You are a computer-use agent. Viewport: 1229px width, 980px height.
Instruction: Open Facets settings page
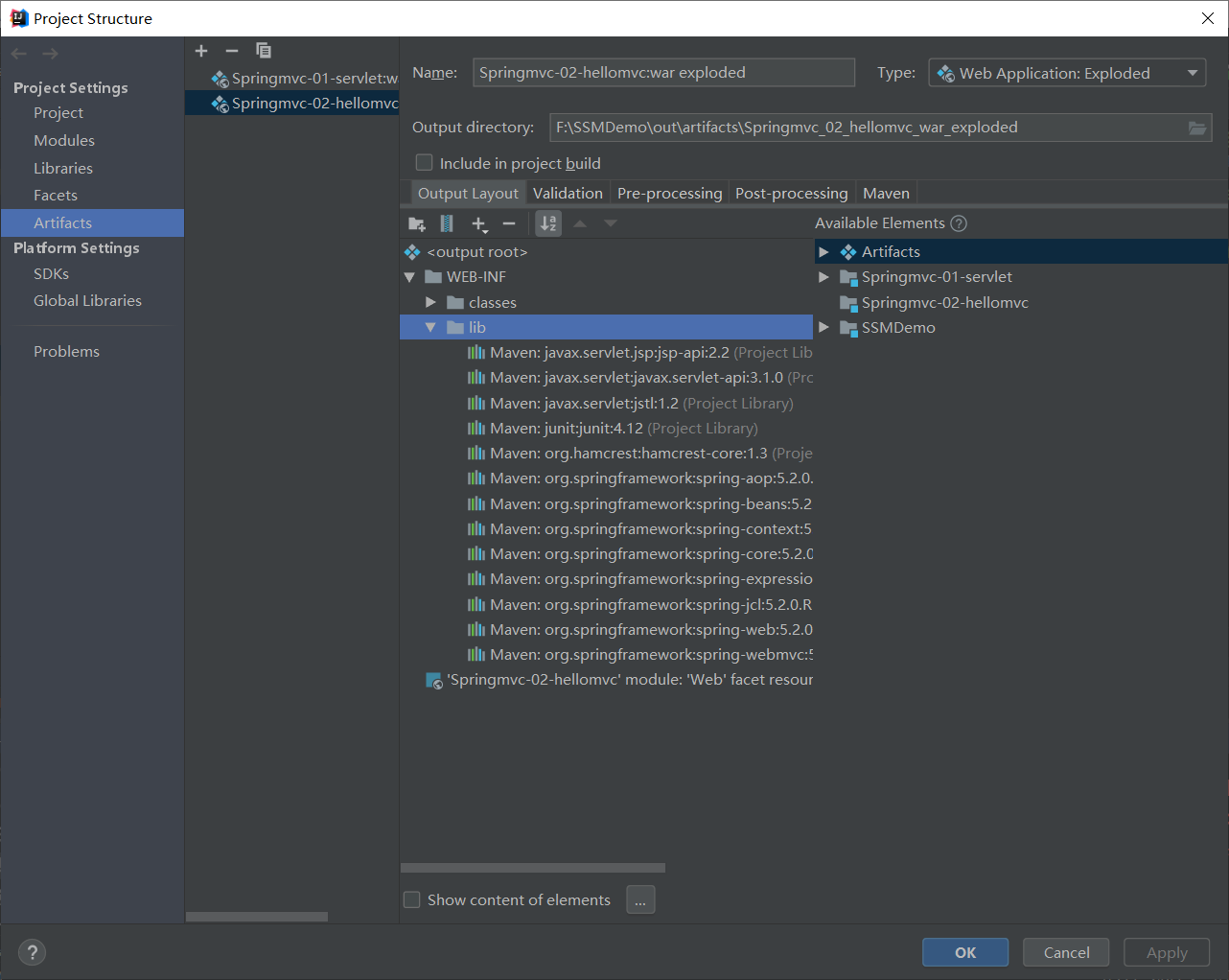point(56,196)
